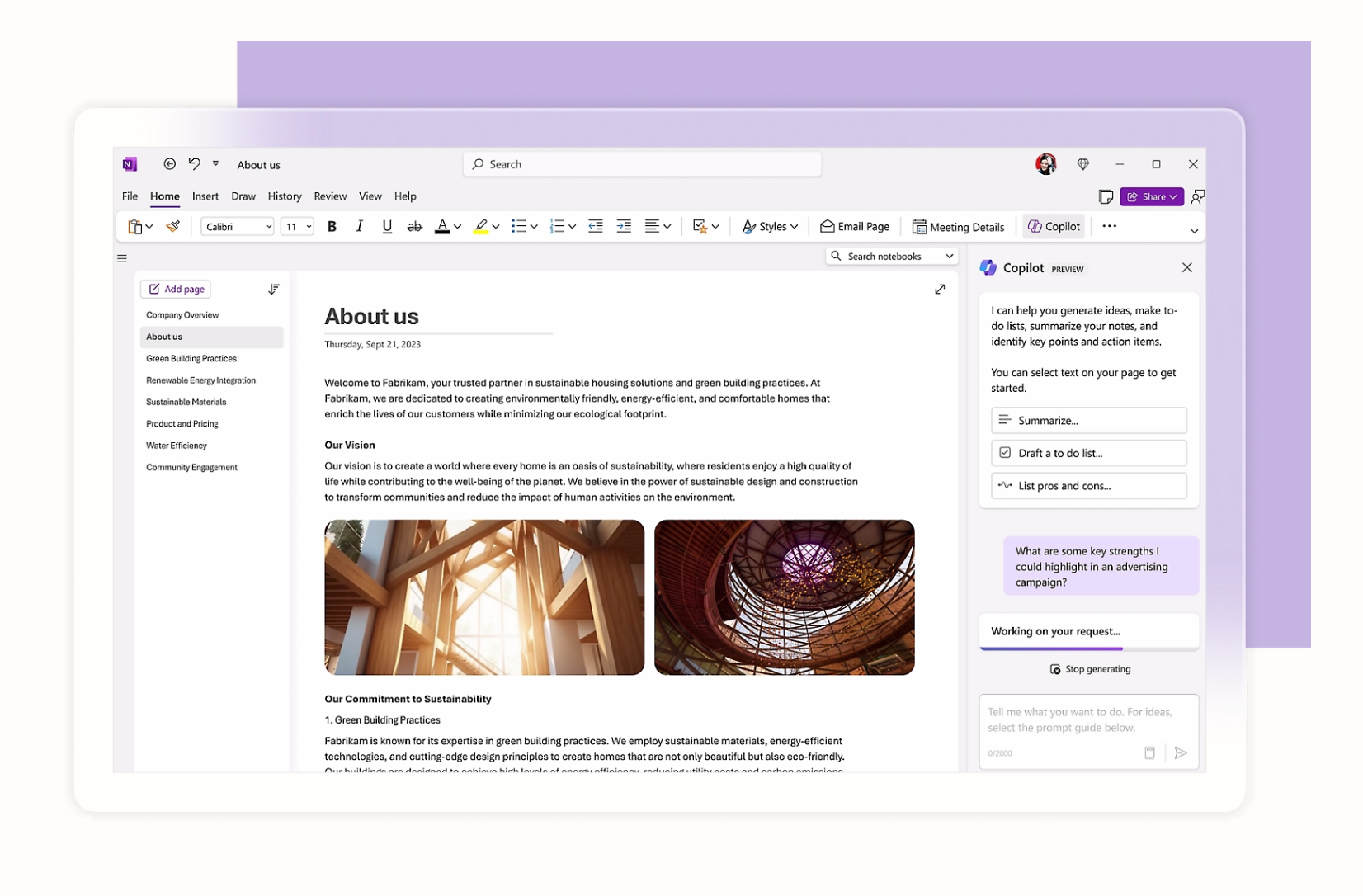Click the Summarize option in Copilot

[x=1088, y=420]
